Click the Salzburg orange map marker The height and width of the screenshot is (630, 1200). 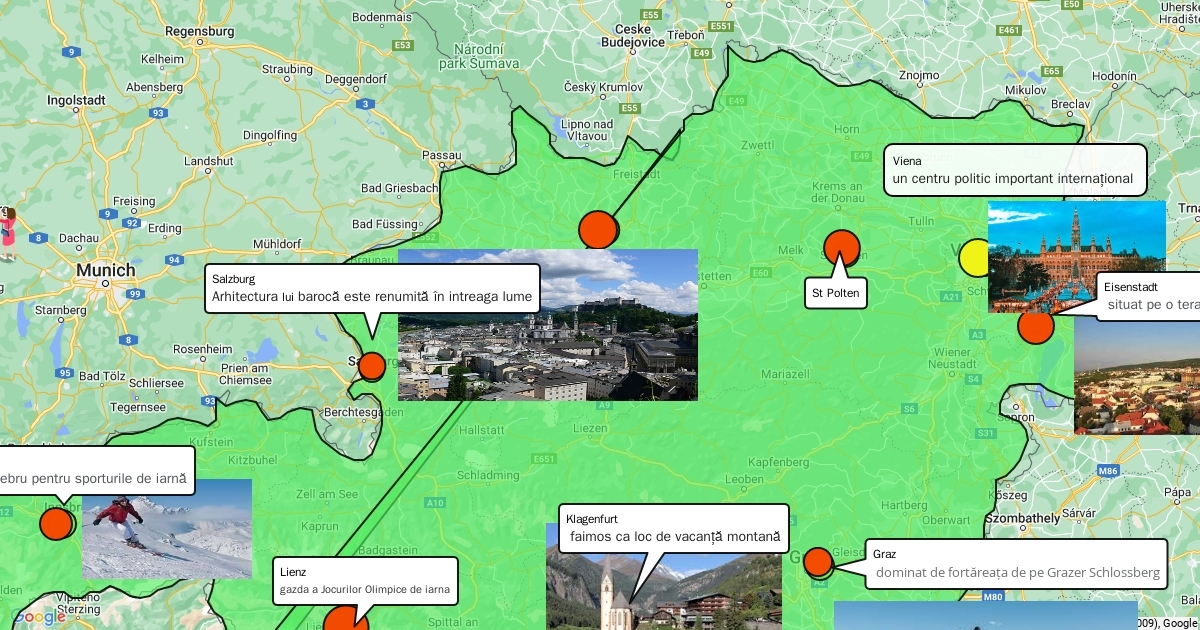[x=371, y=366]
